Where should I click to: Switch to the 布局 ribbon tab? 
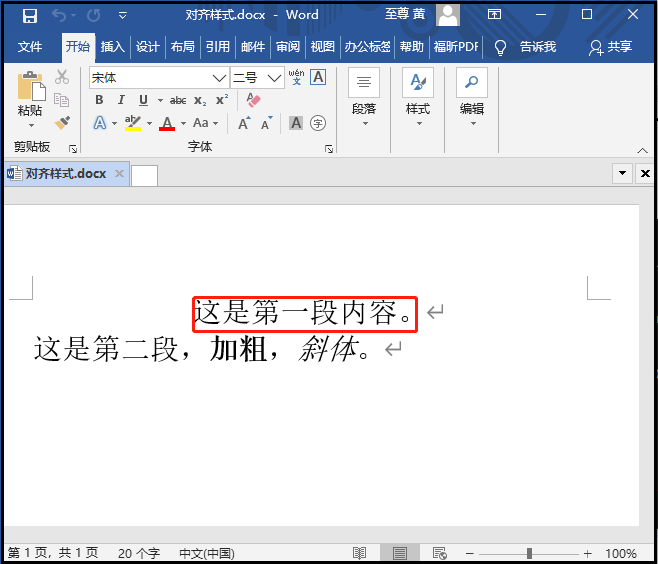[x=183, y=47]
